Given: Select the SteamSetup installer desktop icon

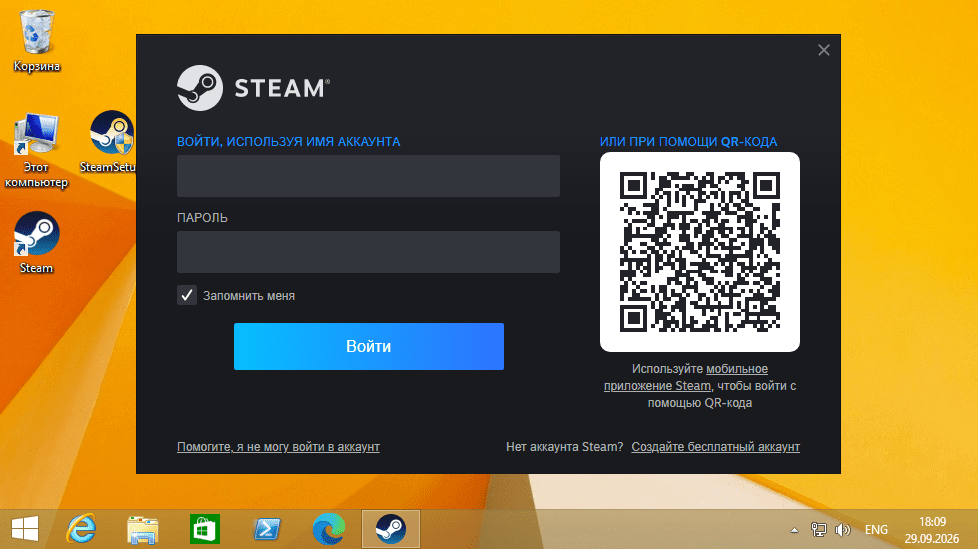Looking at the screenshot, I should pos(110,142).
